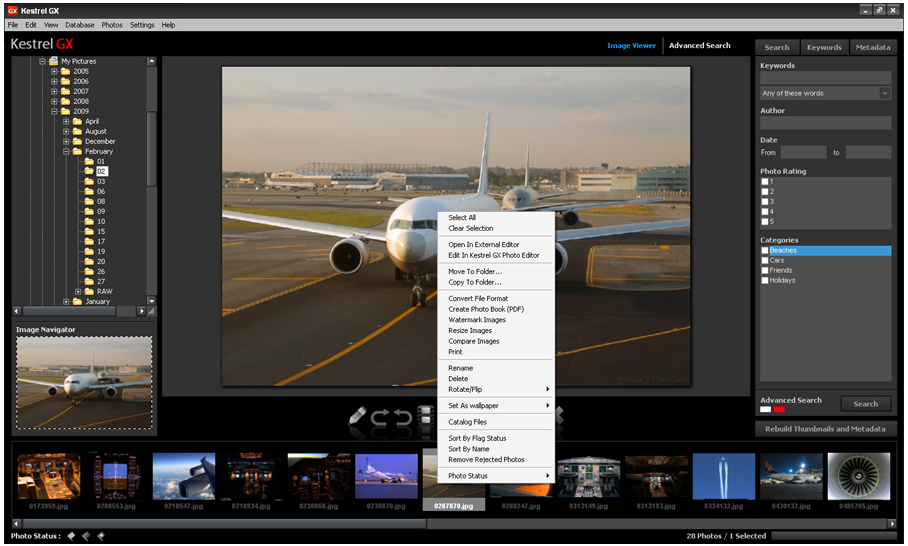Image resolution: width=908 pixels, height=546 pixels.
Task: Click the thumbnail strip horizontal scrollbar
Action: (x=224, y=523)
